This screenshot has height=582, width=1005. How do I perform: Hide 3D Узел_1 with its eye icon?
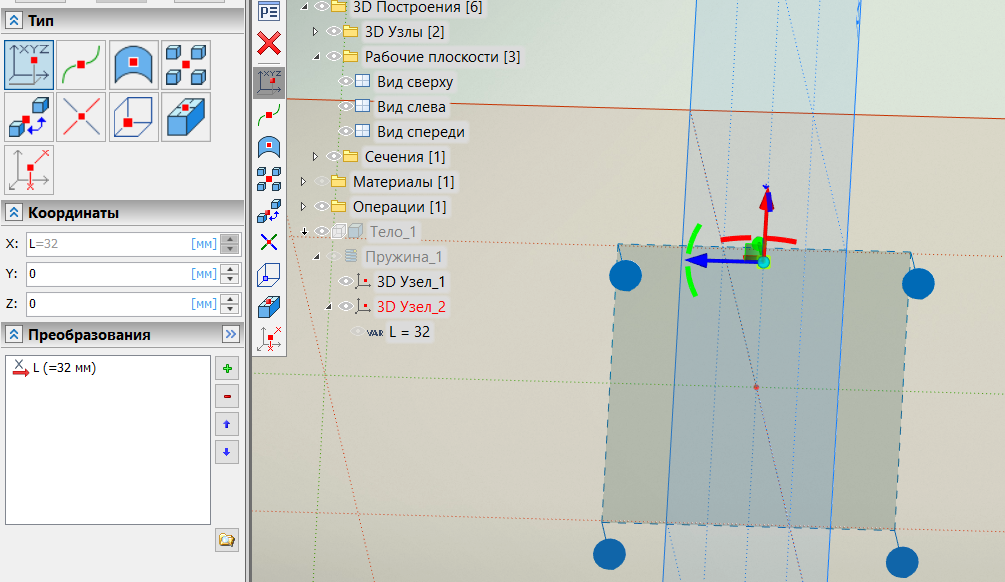tap(345, 281)
